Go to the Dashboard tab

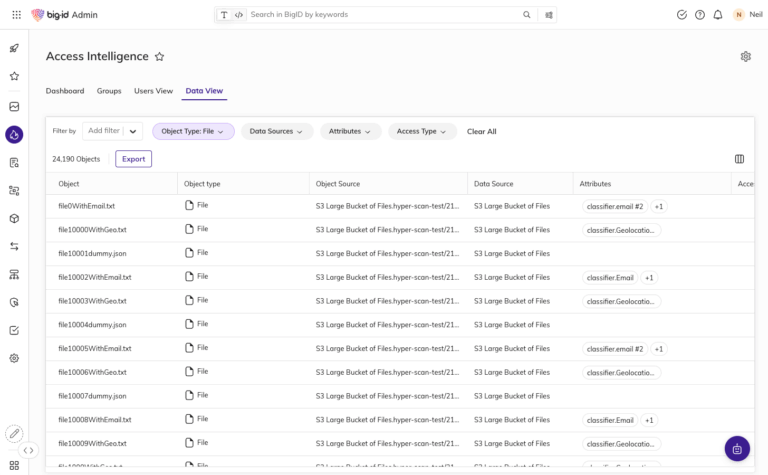(x=65, y=91)
